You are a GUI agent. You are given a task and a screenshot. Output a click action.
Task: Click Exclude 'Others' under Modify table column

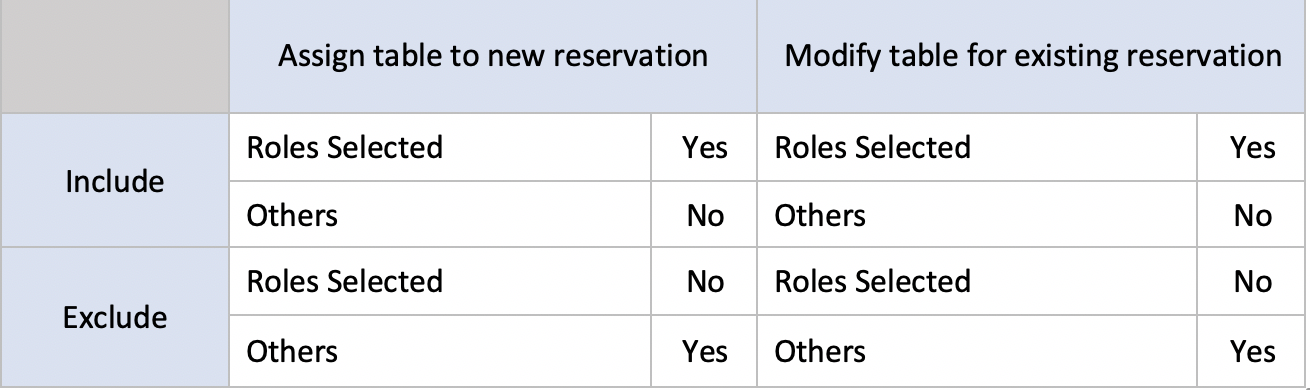820,351
